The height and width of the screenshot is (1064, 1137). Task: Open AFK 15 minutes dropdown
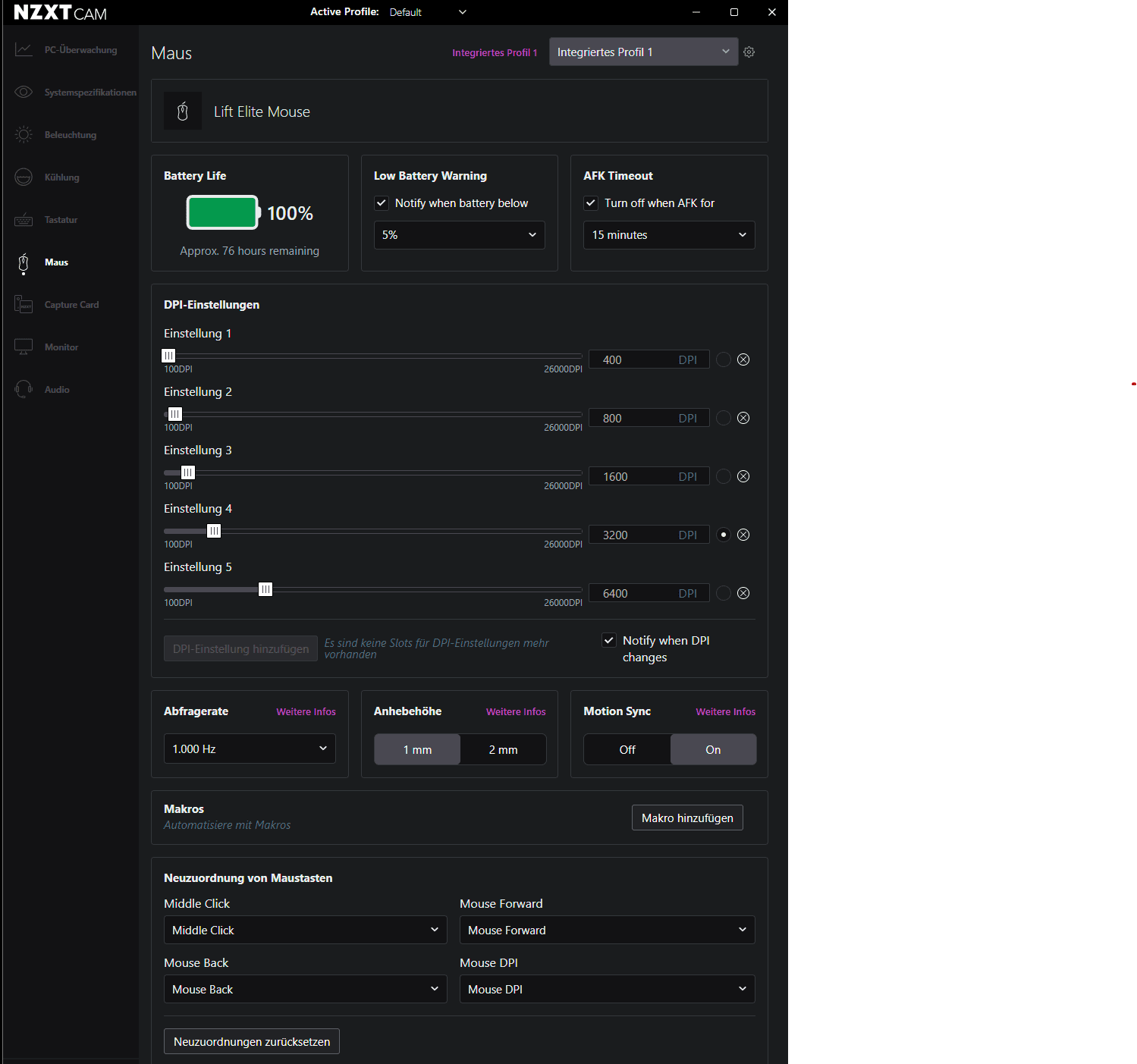pos(669,235)
